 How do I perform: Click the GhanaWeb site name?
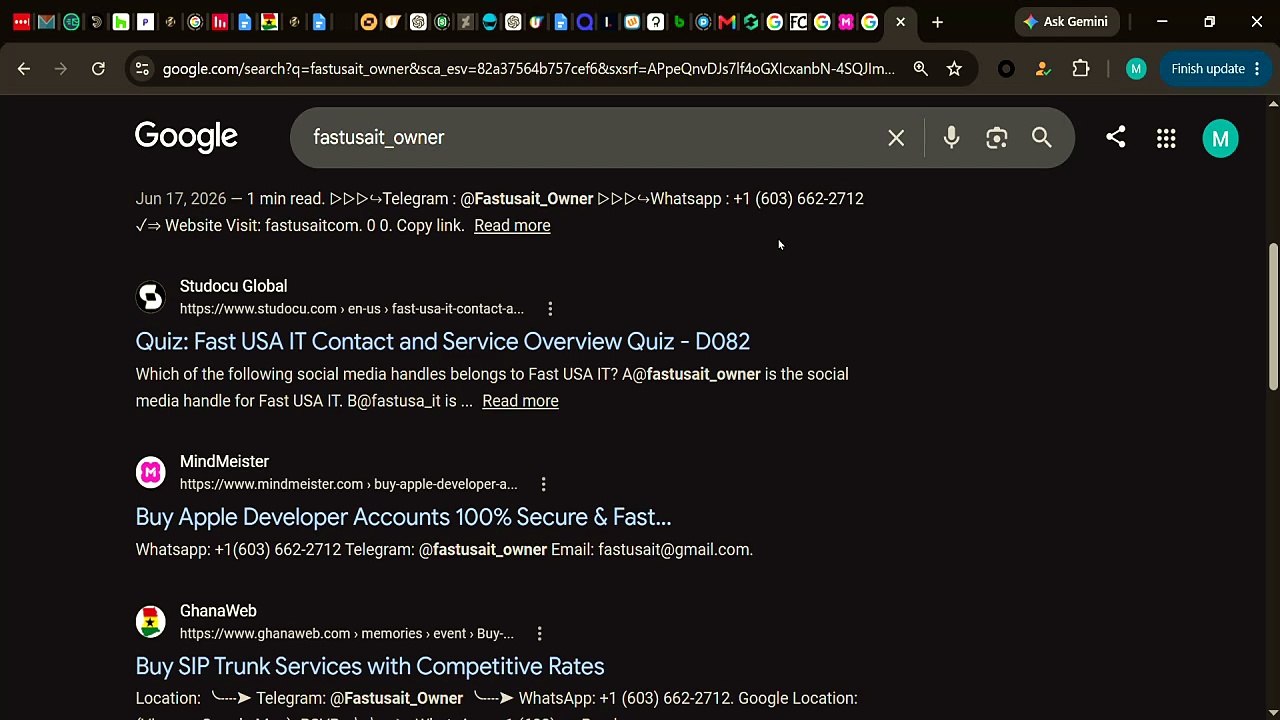(x=218, y=611)
